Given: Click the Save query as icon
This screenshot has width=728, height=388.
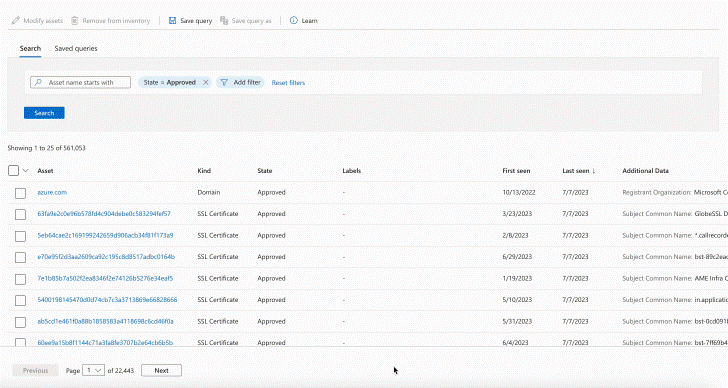Looking at the screenshot, I should click(224, 20).
